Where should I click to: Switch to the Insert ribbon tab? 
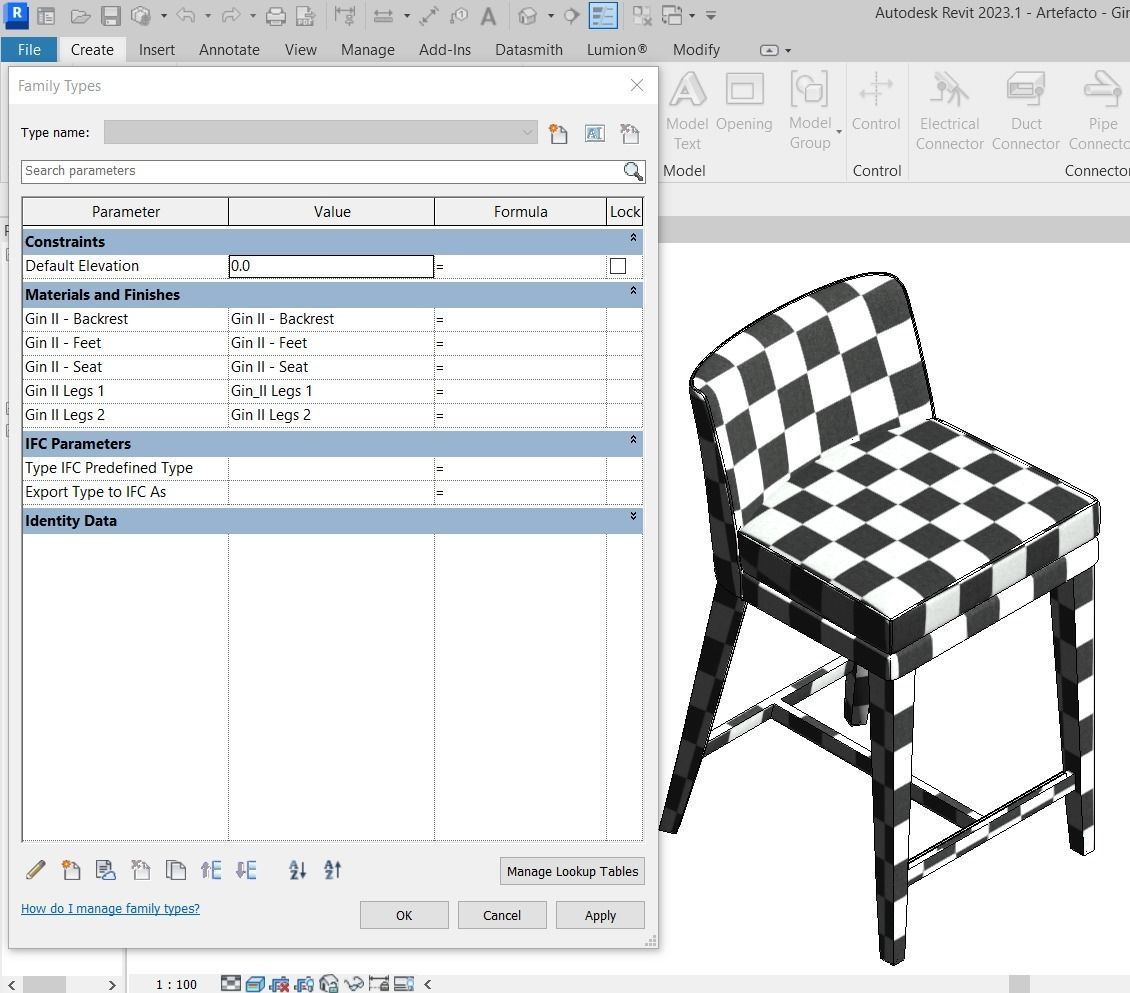pyautogui.click(x=156, y=50)
